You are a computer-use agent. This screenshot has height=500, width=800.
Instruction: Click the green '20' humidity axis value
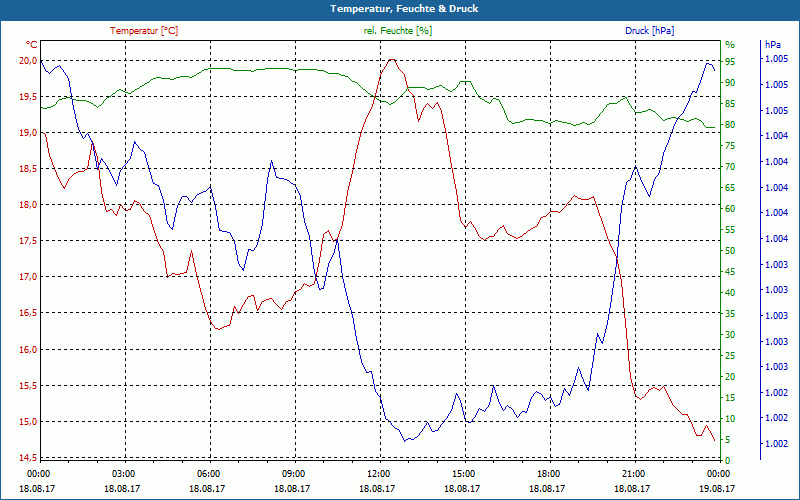pos(730,377)
